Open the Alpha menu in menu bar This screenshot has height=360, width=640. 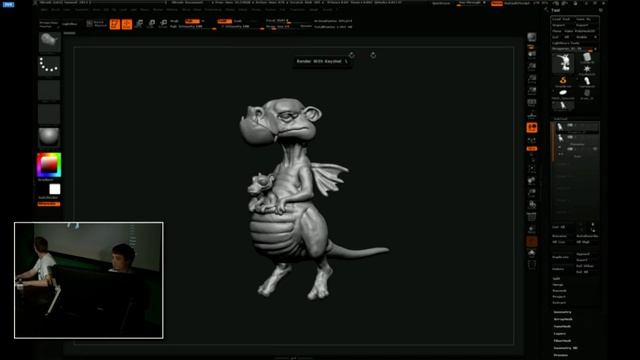coord(44,9)
